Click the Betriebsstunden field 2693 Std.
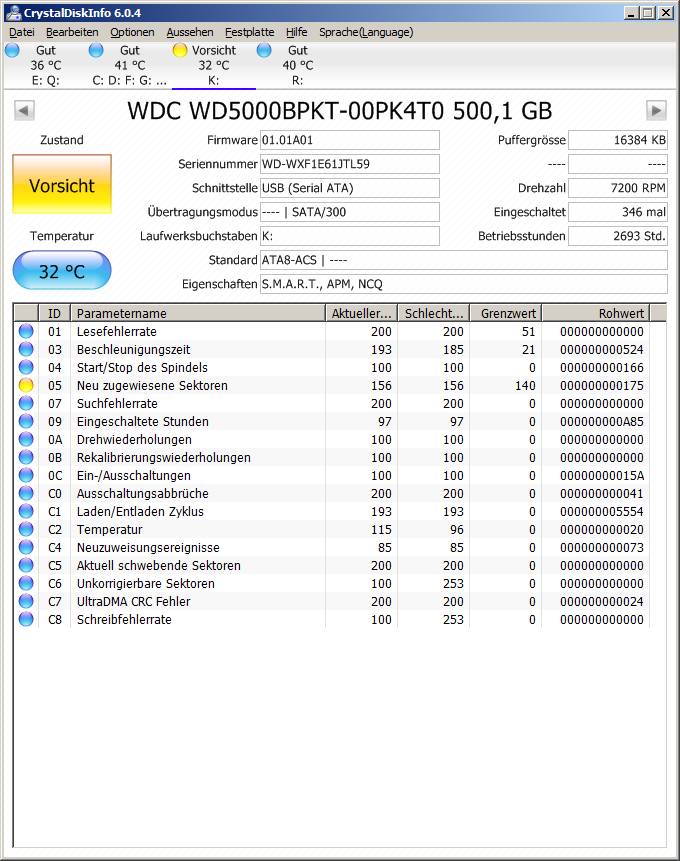 coord(618,236)
